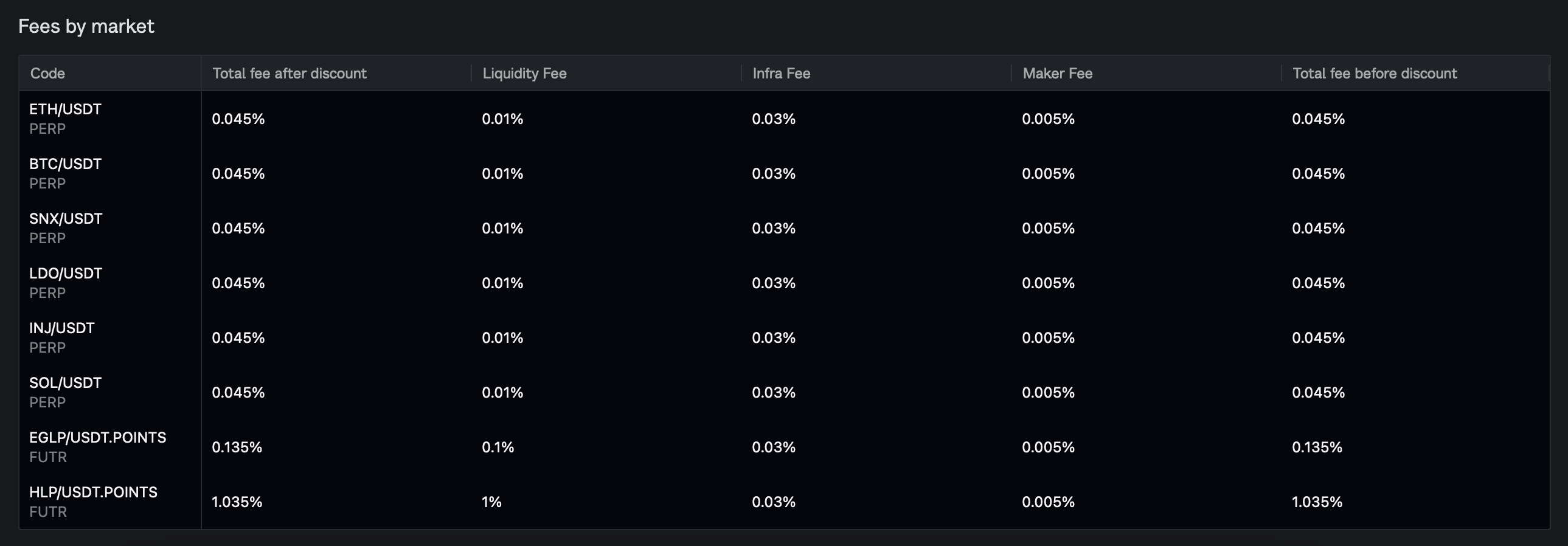Image resolution: width=1568 pixels, height=546 pixels.
Task: Click BTC/USDT liquidity fee 0.01% cell
Action: click(502, 174)
